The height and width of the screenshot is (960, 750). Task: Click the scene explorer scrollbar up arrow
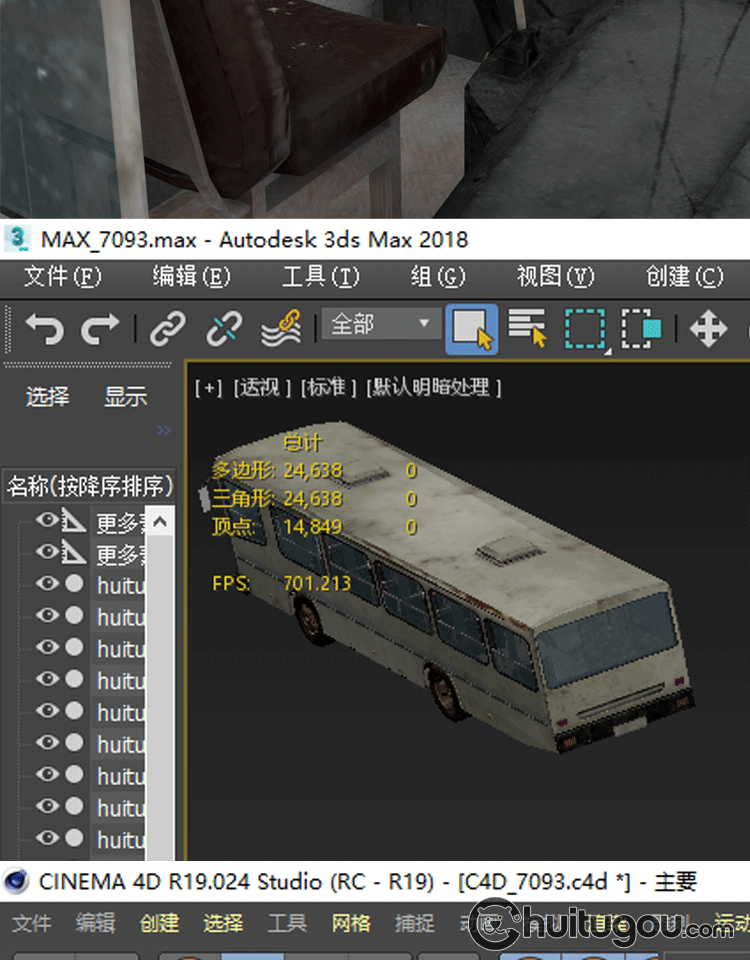tap(160, 522)
